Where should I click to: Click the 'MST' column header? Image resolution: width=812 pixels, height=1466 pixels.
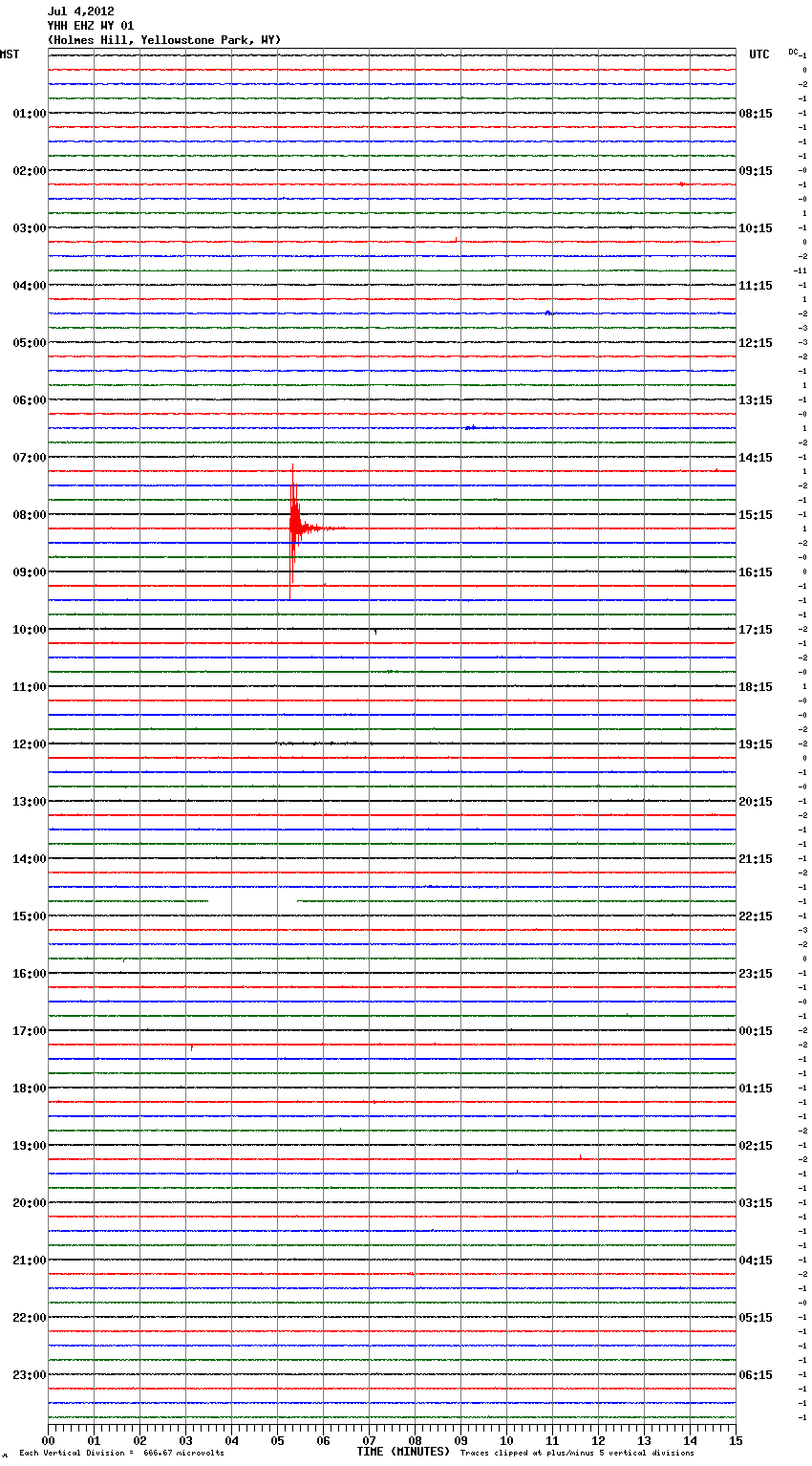click(x=10, y=54)
